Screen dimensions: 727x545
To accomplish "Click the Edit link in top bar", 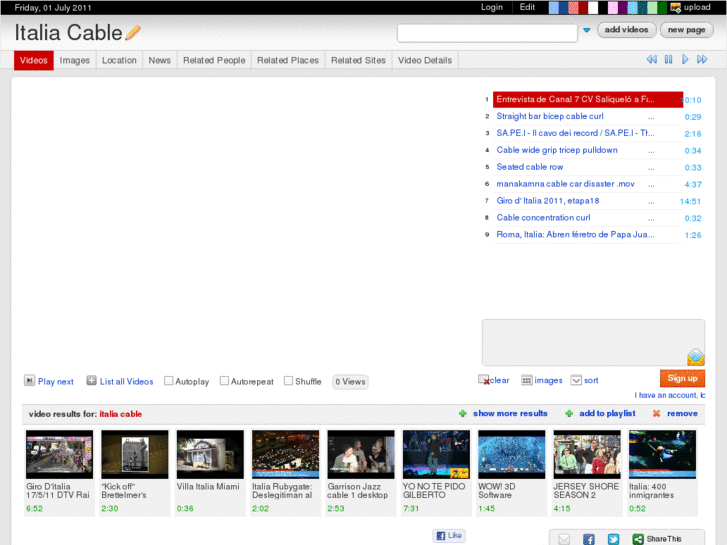I will coord(527,7).
